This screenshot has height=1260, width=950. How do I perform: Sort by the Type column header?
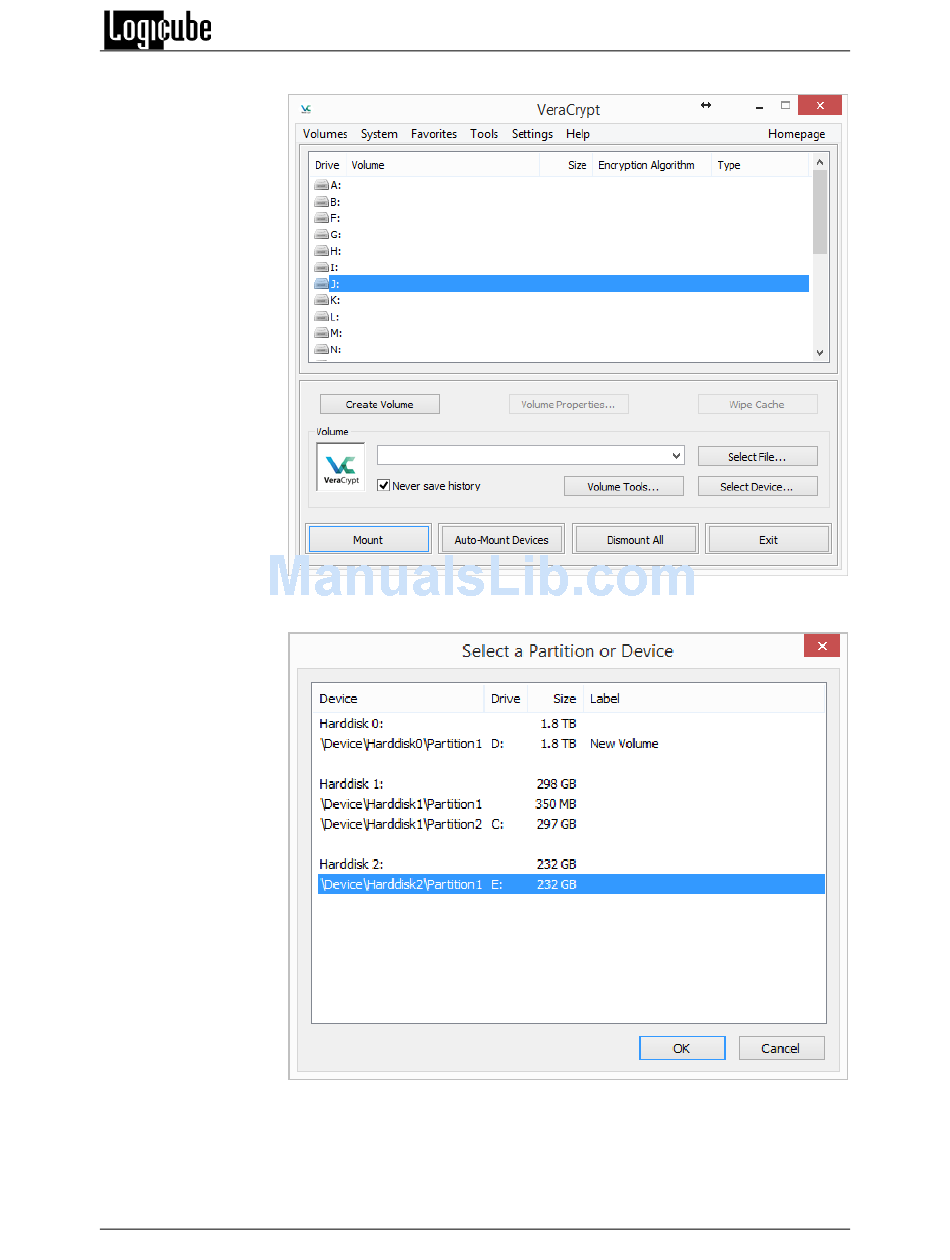pos(760,165)
